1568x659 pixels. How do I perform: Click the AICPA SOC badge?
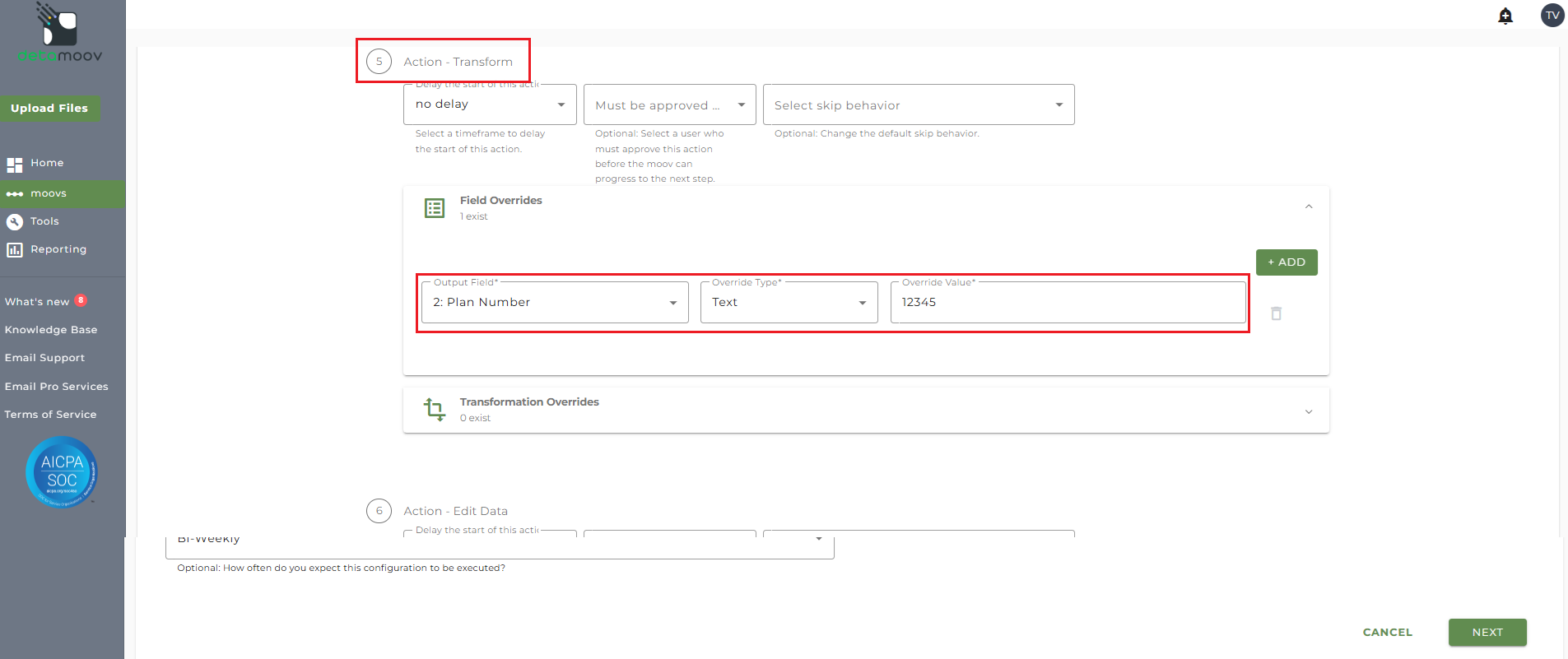[62, 472]
